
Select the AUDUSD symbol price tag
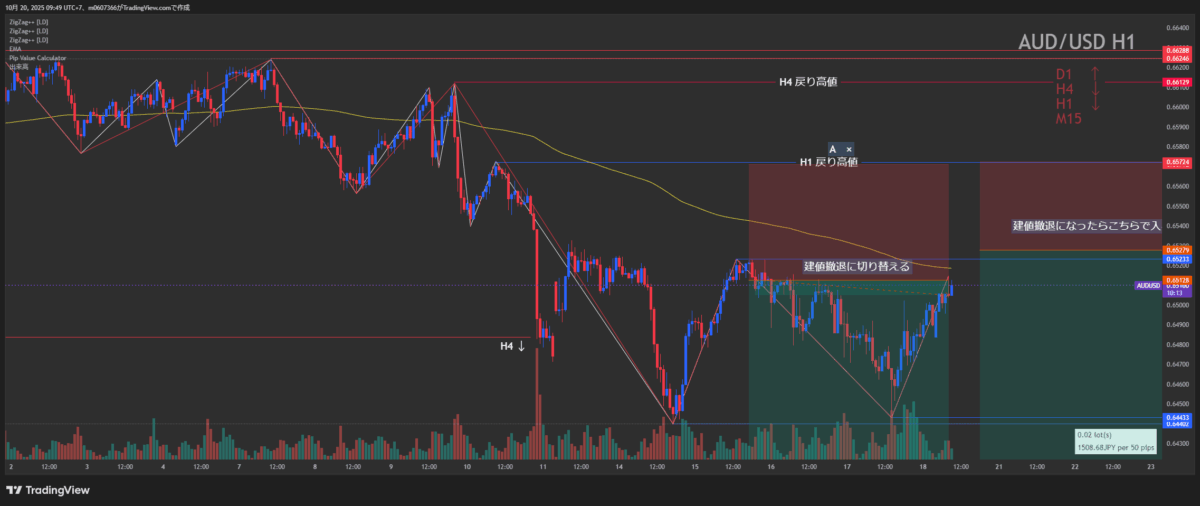coord(1148,285)
